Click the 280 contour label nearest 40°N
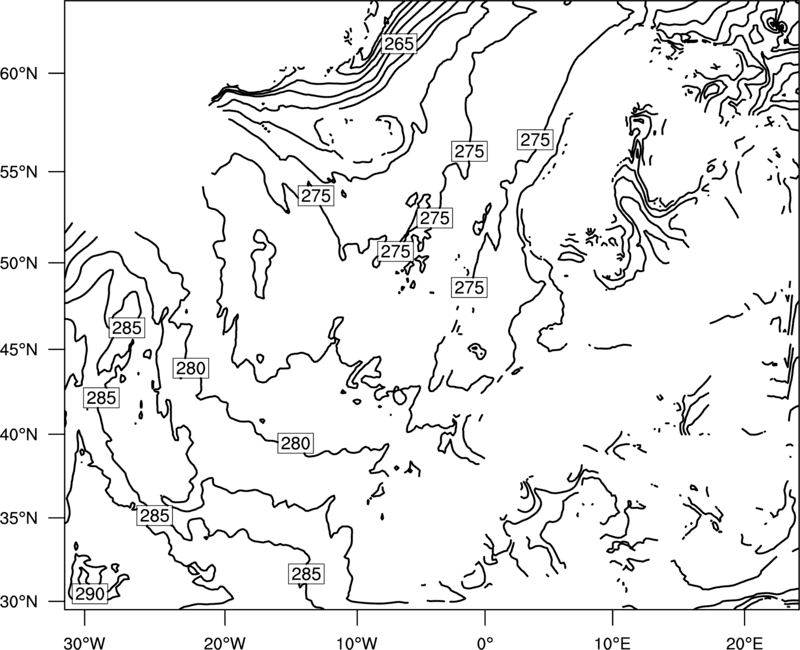 (x=295, y=443)
